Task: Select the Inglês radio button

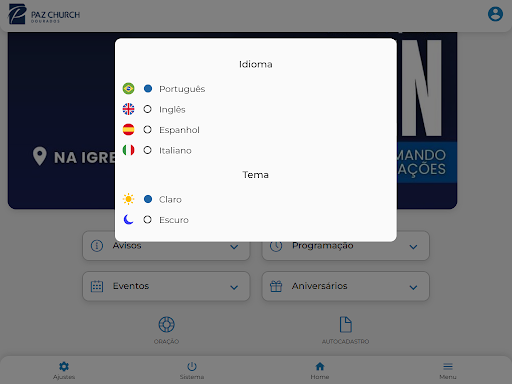Action: click(x=147, y=109)
